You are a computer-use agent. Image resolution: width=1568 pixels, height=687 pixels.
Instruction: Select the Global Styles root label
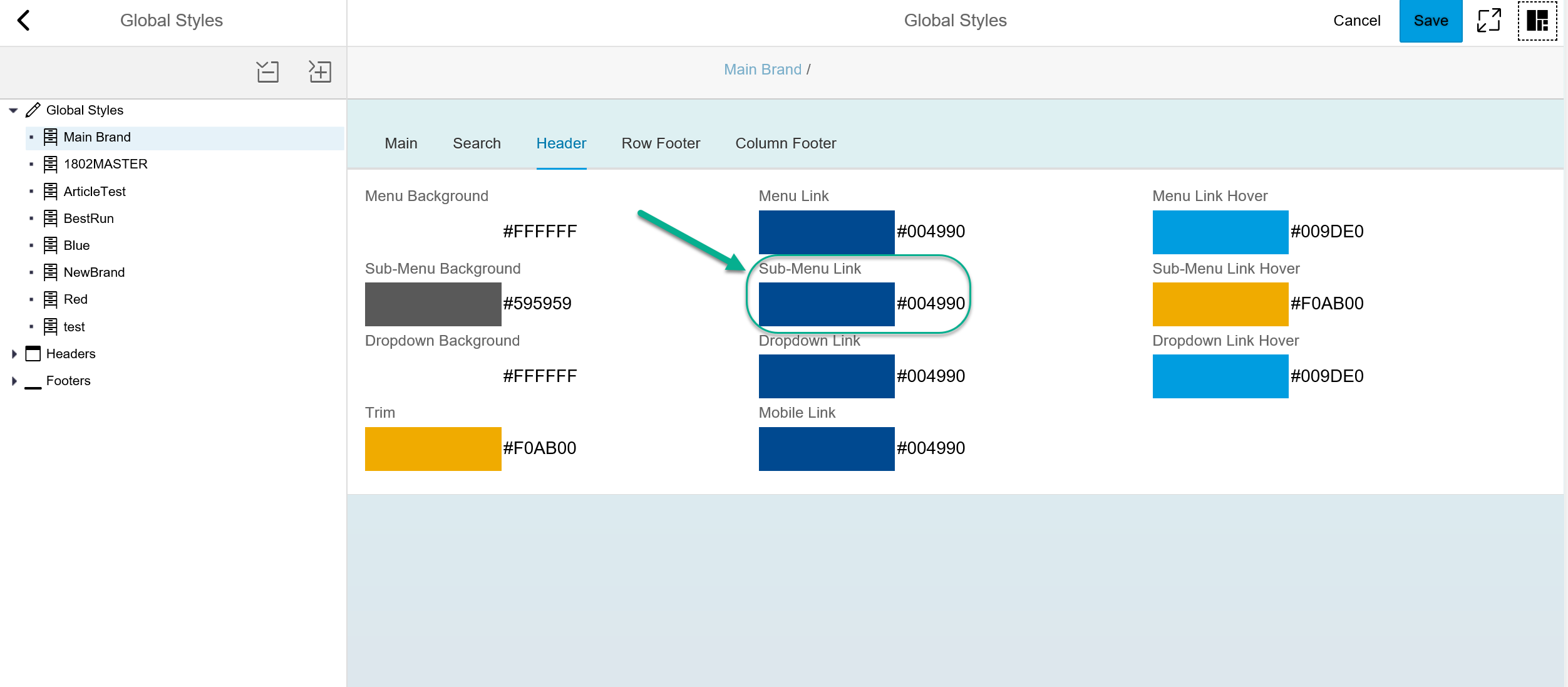point(85,110)
